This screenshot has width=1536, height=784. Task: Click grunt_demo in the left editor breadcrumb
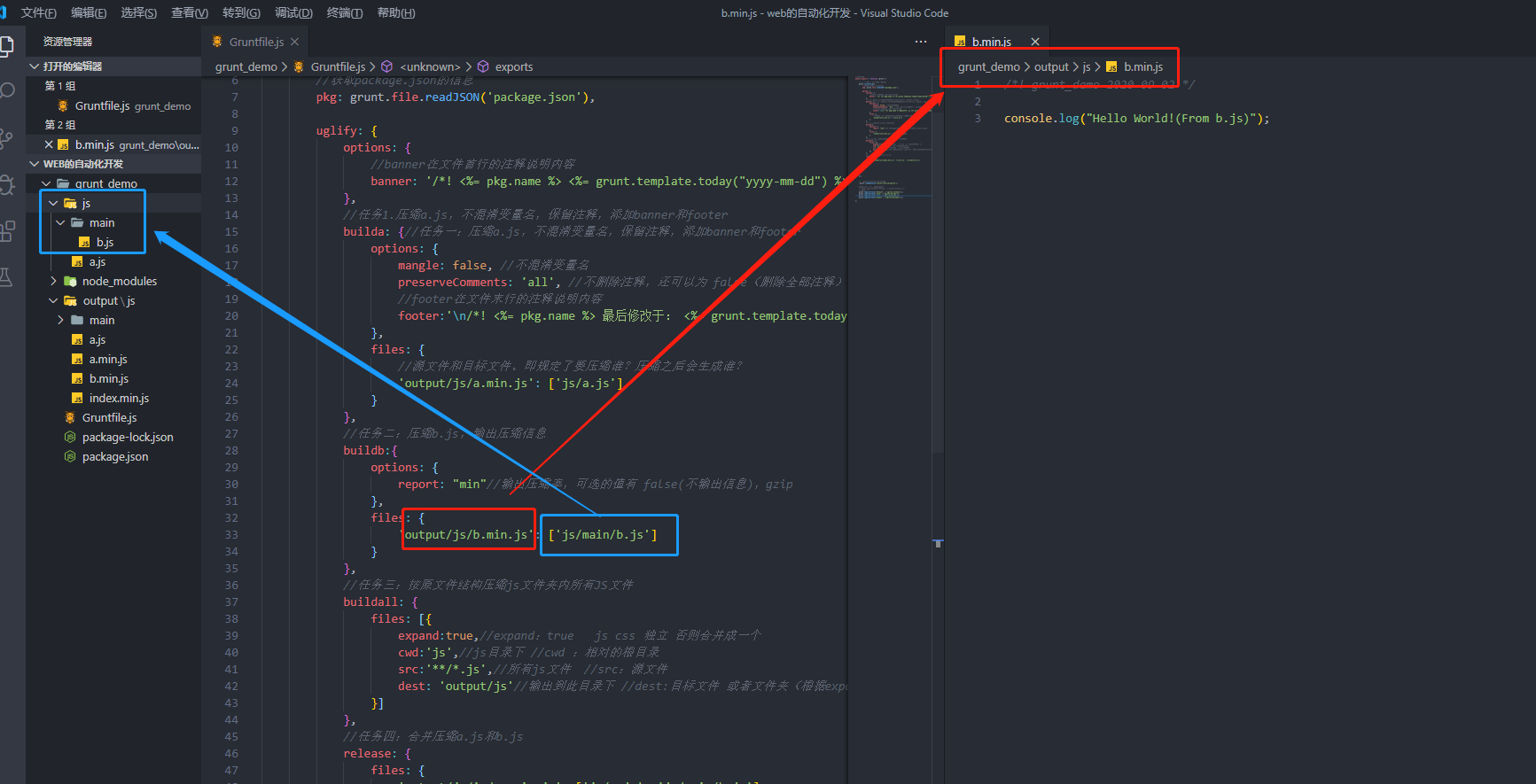pos(246,66)
